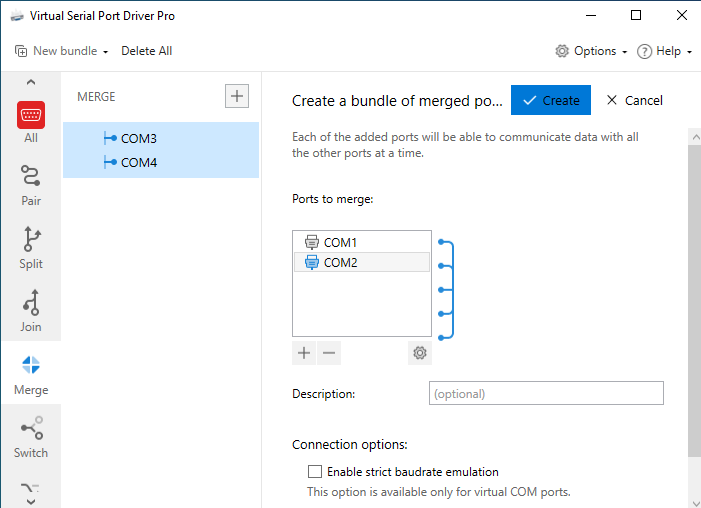Screen dimensions: 701x508
Task: Click Delete All in toolbar
Action: coord(147,51)
